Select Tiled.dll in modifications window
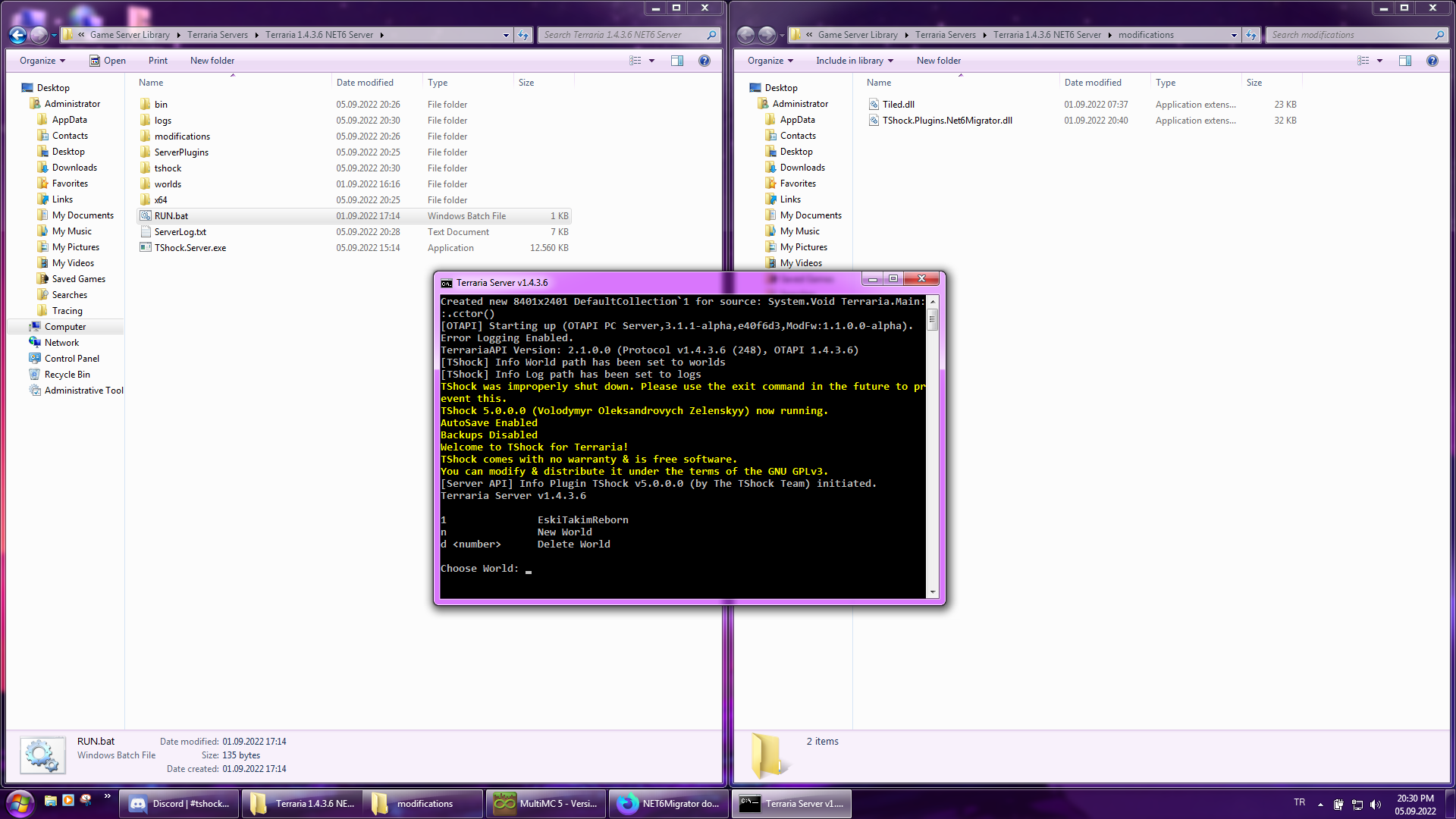Screen dimensions: 1456x819 tap(899, 105)
